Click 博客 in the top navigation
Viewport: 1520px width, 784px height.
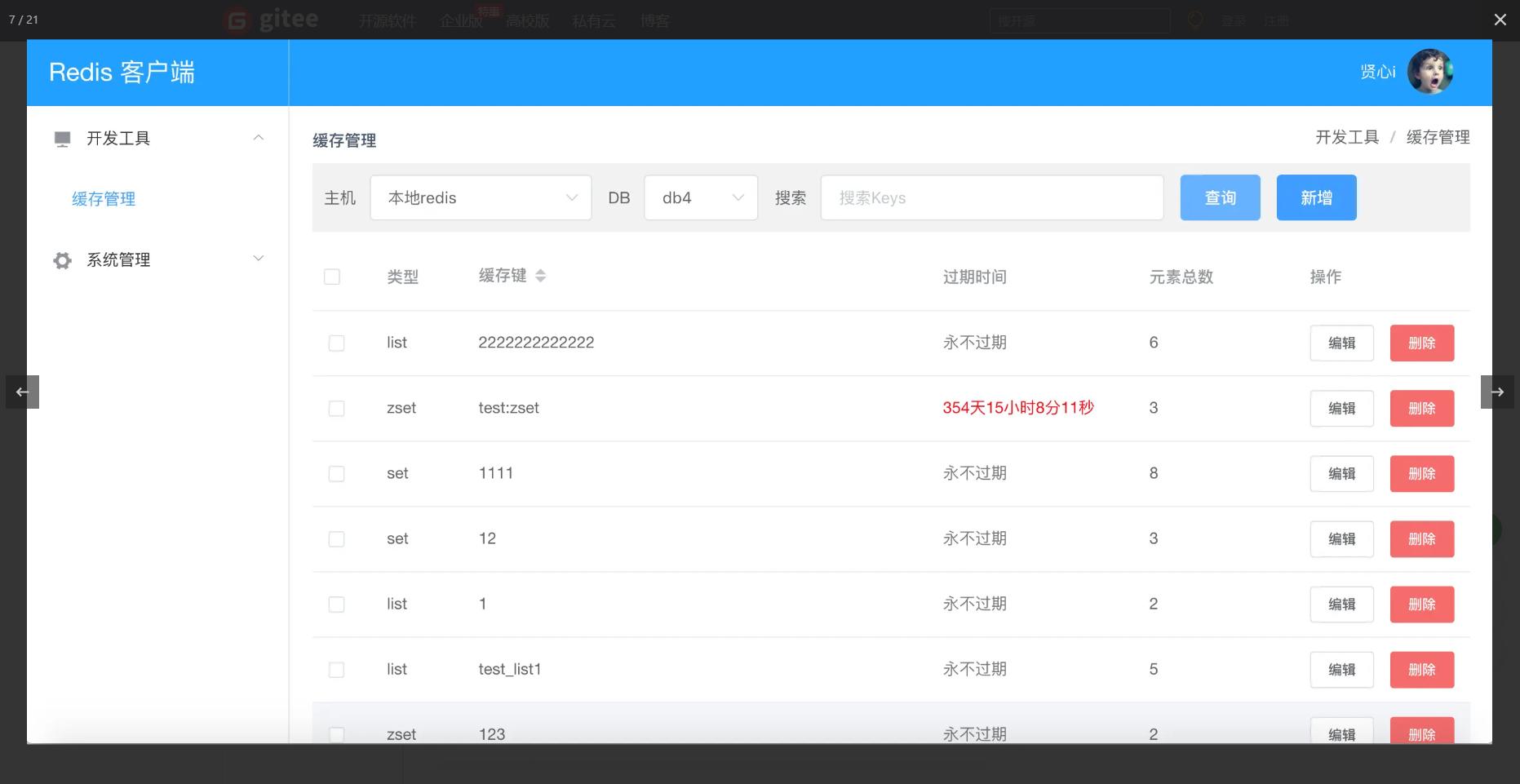point(654,21)
